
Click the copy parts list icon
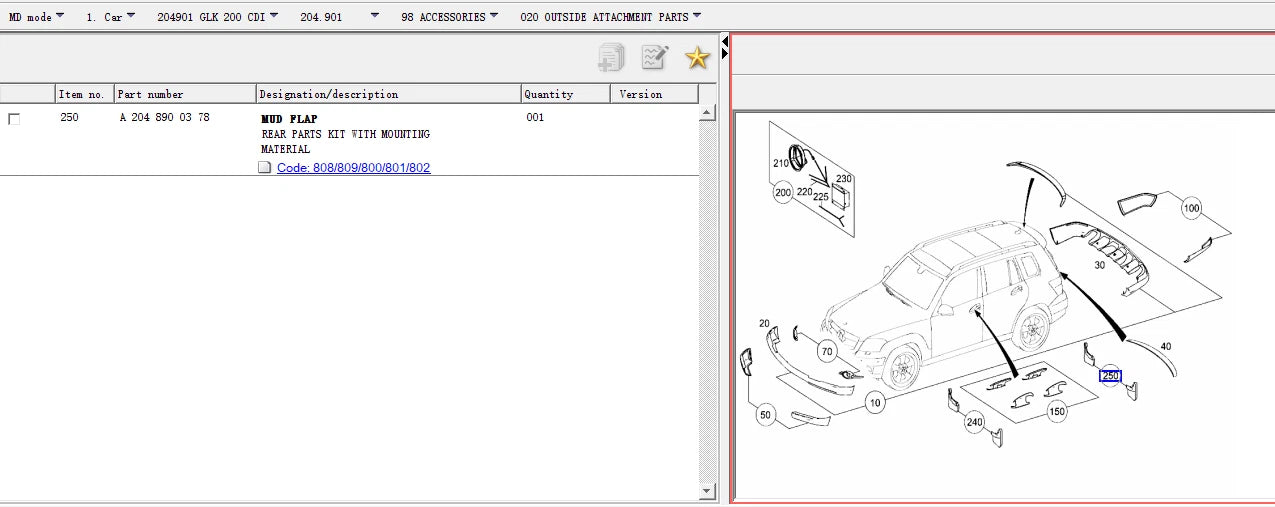tap(611, 58)
